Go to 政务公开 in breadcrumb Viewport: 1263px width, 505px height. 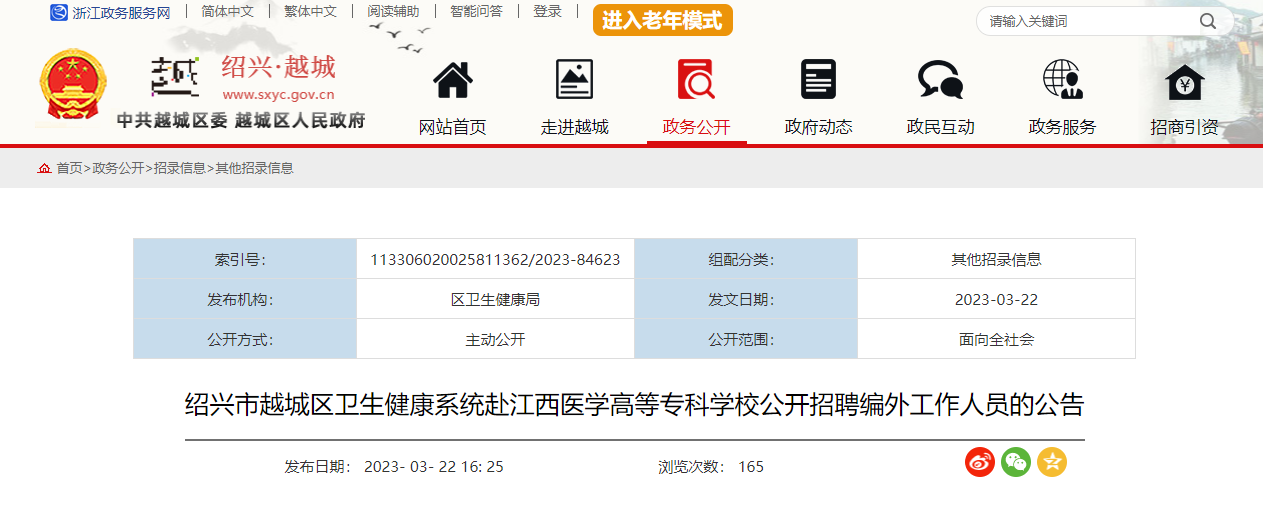pyautogui.click(x=118, y=168)
